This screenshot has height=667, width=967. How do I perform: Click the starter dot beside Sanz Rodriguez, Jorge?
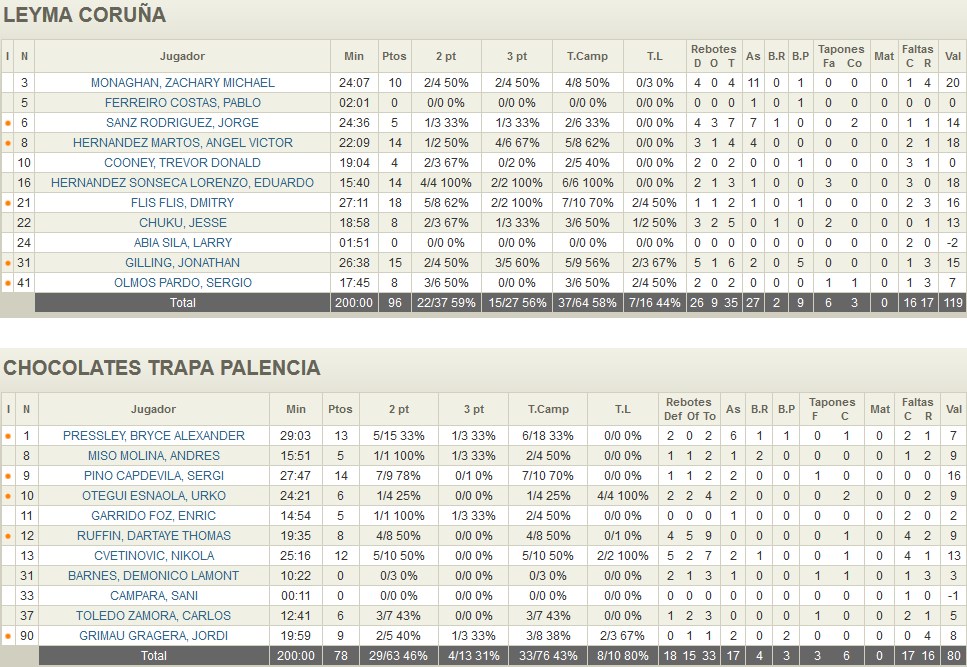[x=8, y=123]
